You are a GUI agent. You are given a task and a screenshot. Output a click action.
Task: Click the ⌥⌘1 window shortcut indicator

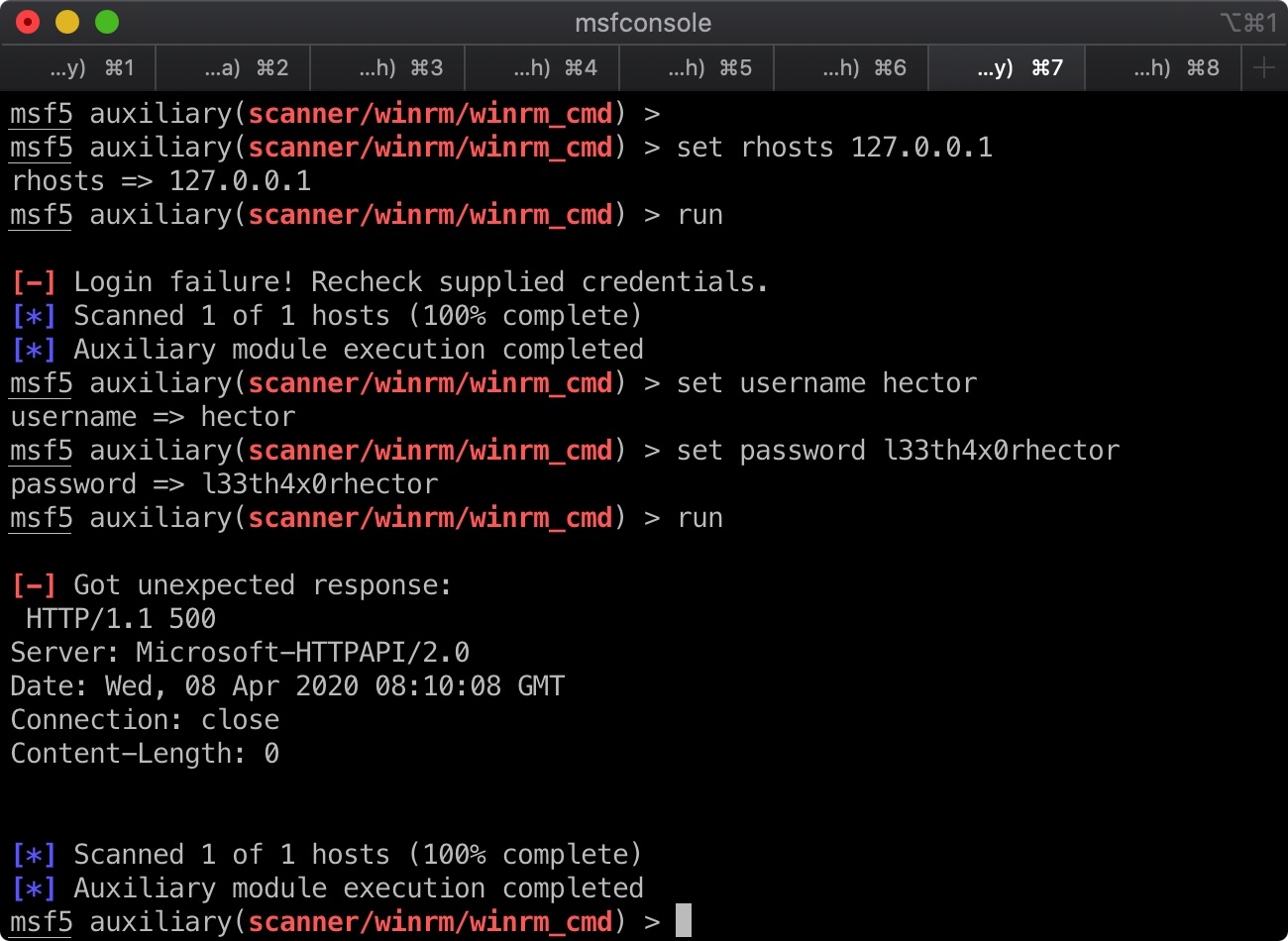point(1247,22)
